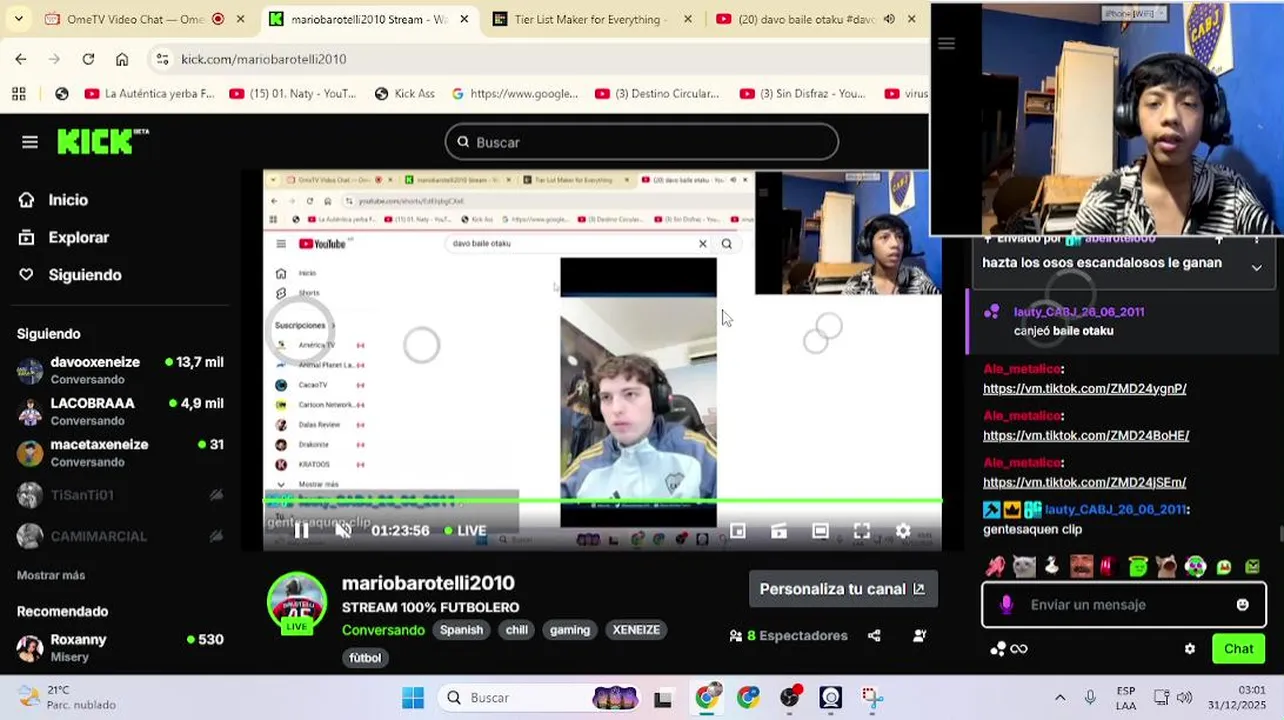Toggle theater mode in player
1284x720 pixels.
pyautogui.click(x=820, y=531)
